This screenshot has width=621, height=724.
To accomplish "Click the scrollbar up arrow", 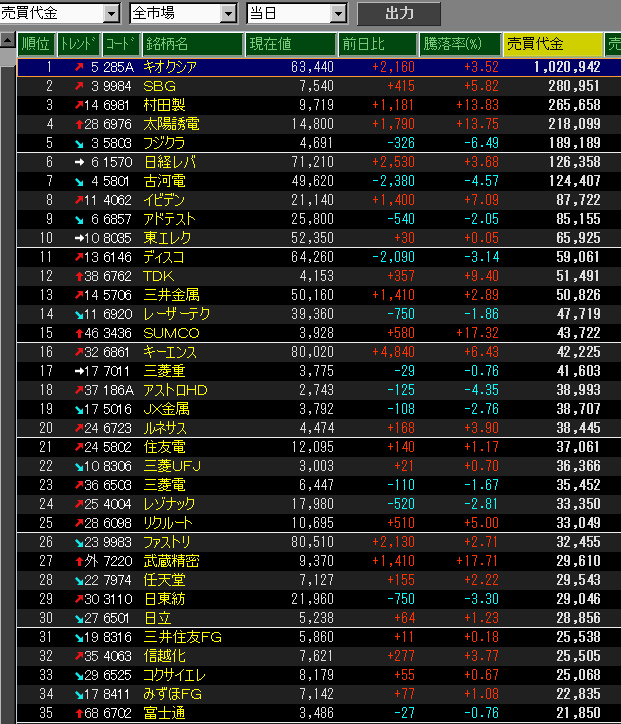I will (x=7, y=41).
